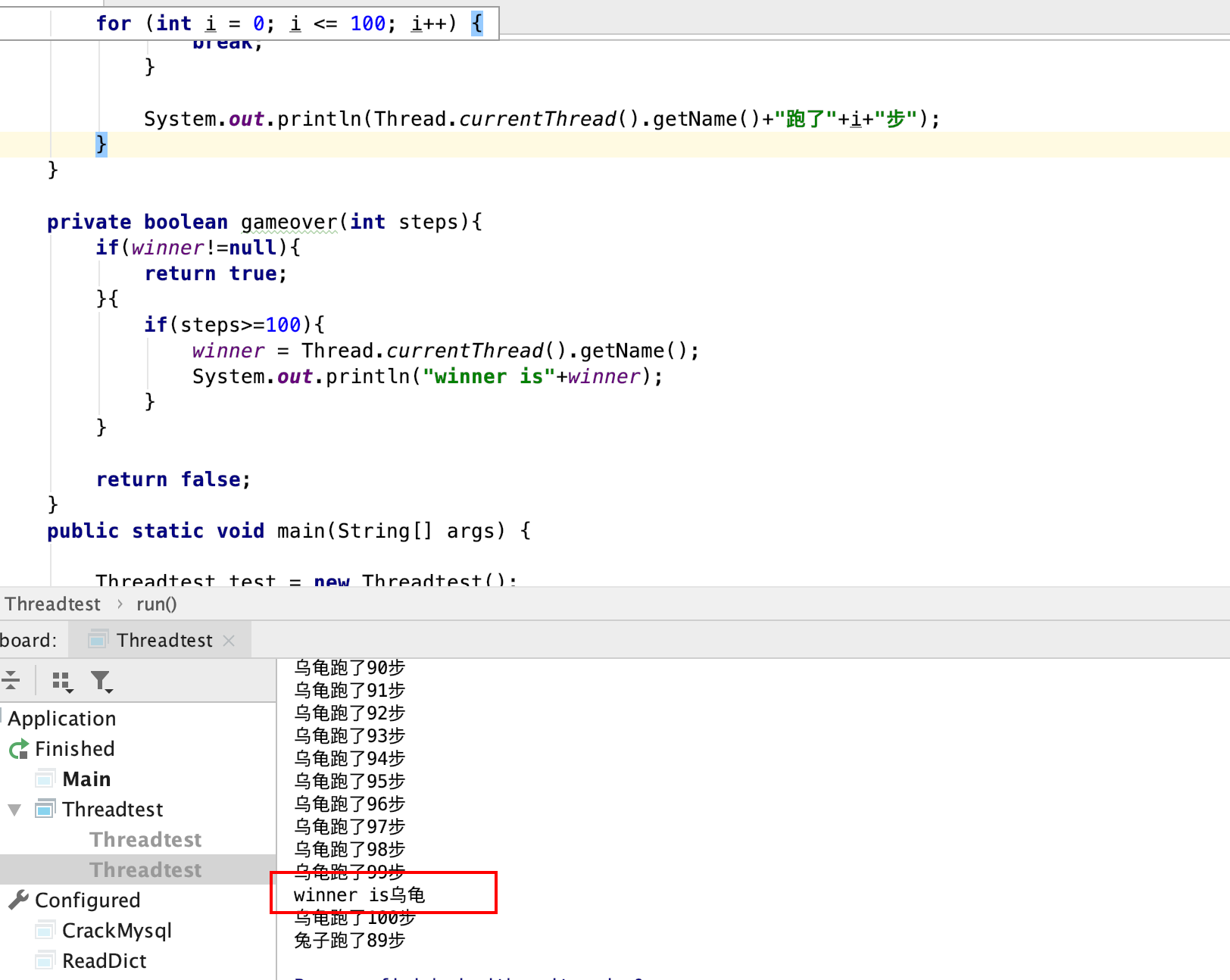Click the 'gameover' method name in code
The height and width of the screenshot is (980, 1230).
pyautogui.click(x=289, y=223)
